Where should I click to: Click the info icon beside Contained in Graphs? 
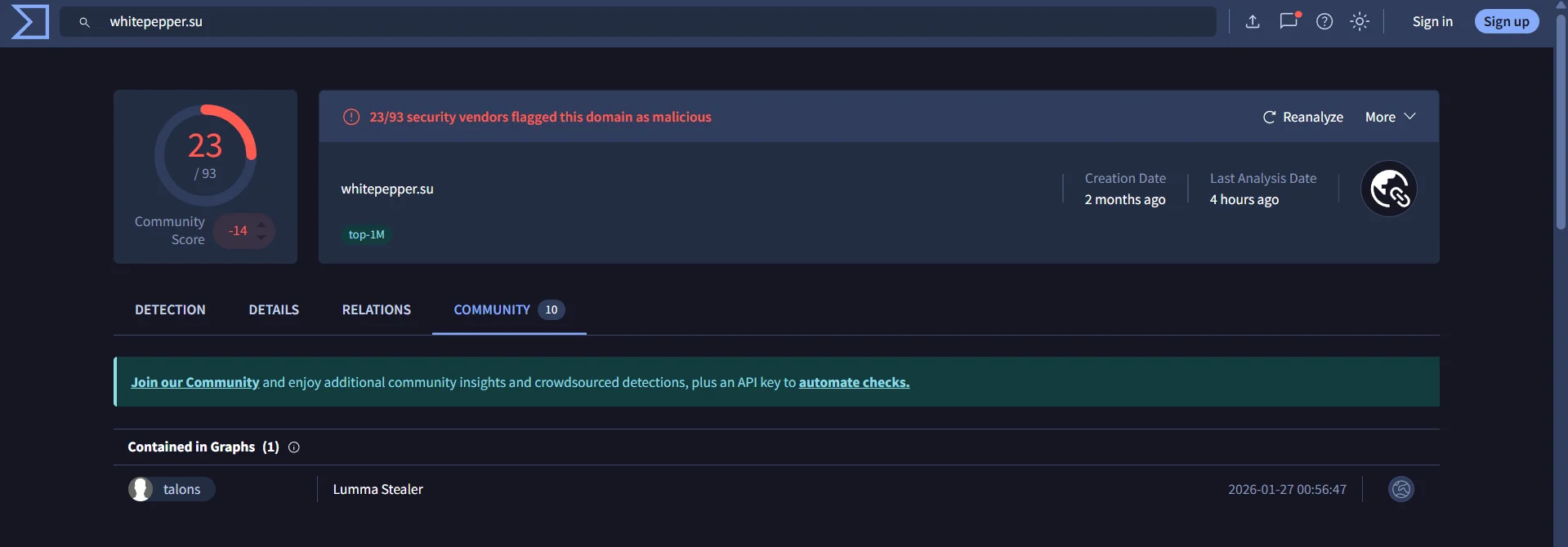294,447
